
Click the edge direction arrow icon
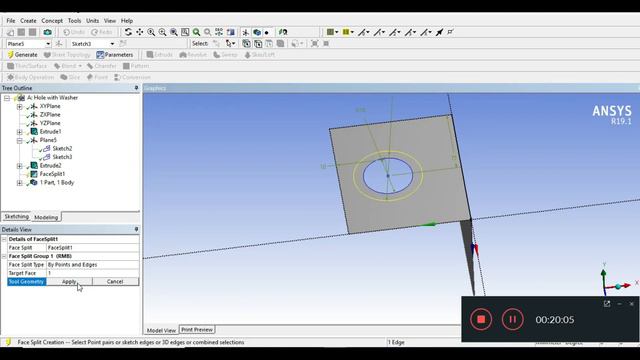[440, 32]
